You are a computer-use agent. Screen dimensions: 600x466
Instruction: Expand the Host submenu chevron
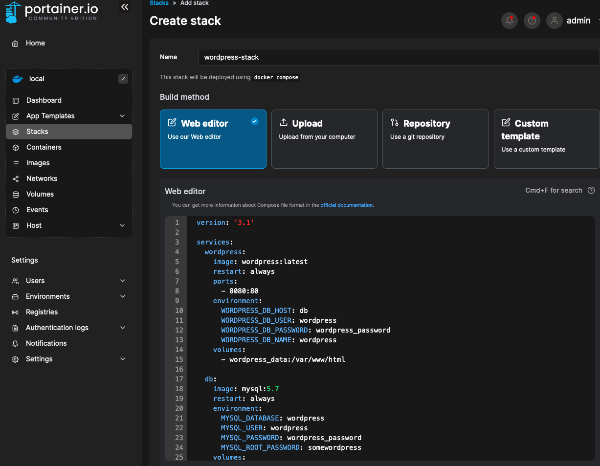[x=122, y=225]
